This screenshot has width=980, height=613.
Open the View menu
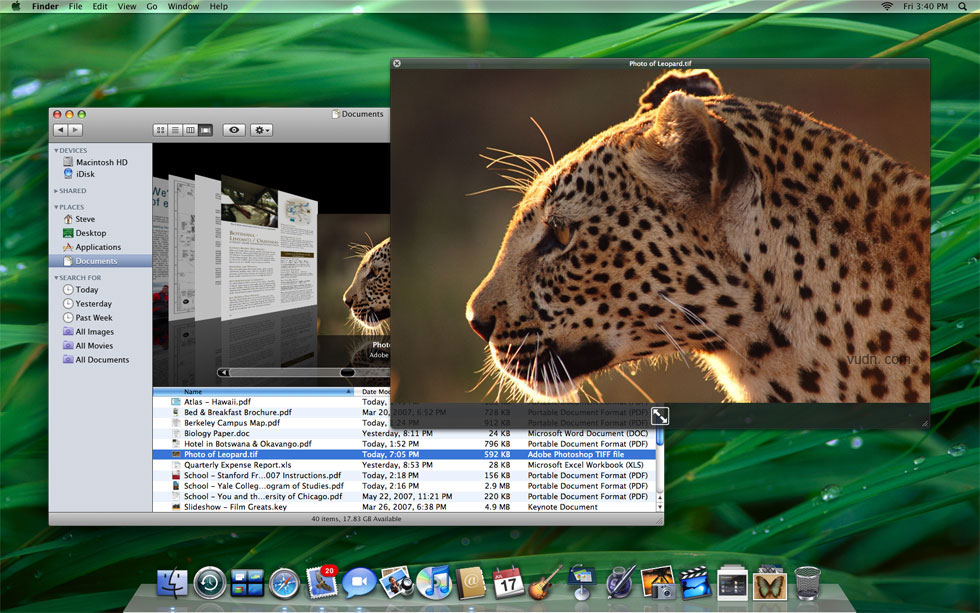[x=127, y=6]
